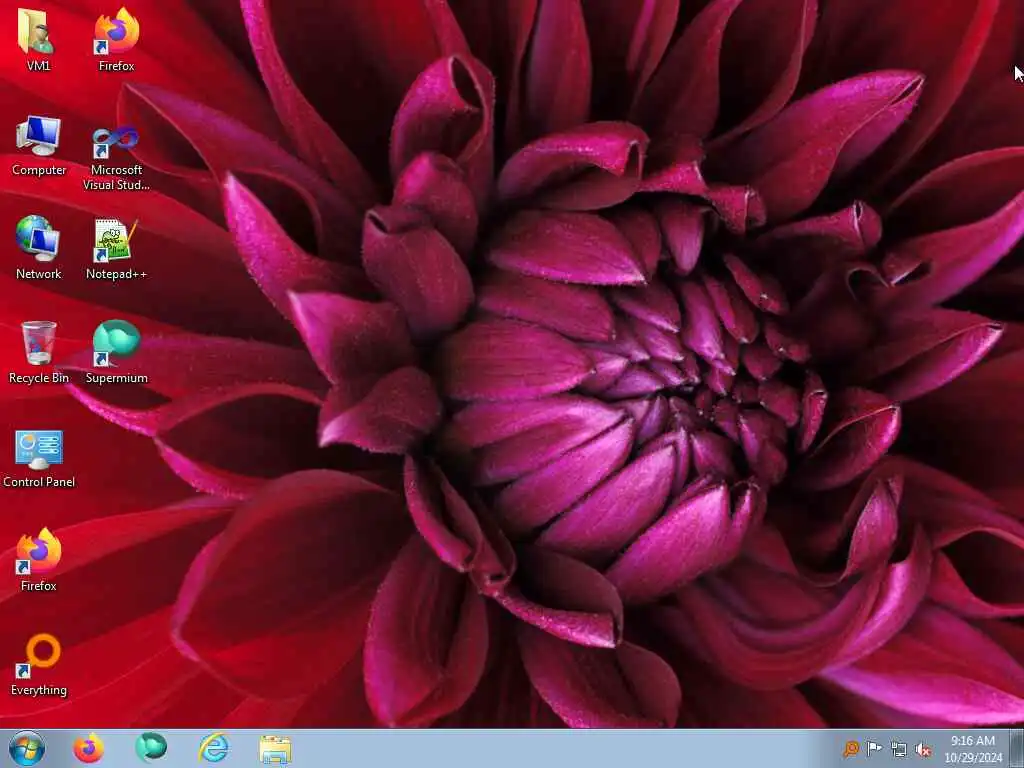
Task: Select the Supermium desktop shortcut
Action: pyautogui.click(x=116, y=352)
